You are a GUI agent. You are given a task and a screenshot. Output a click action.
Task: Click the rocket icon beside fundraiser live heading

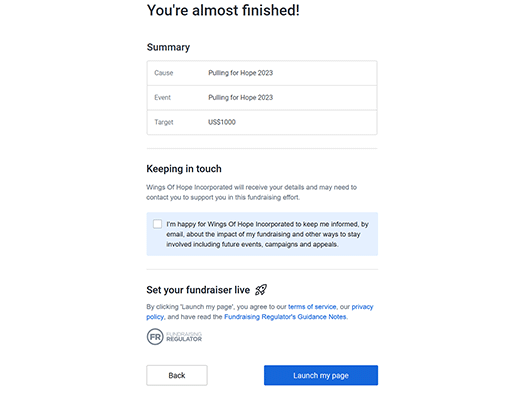click(x=261, y=290)
